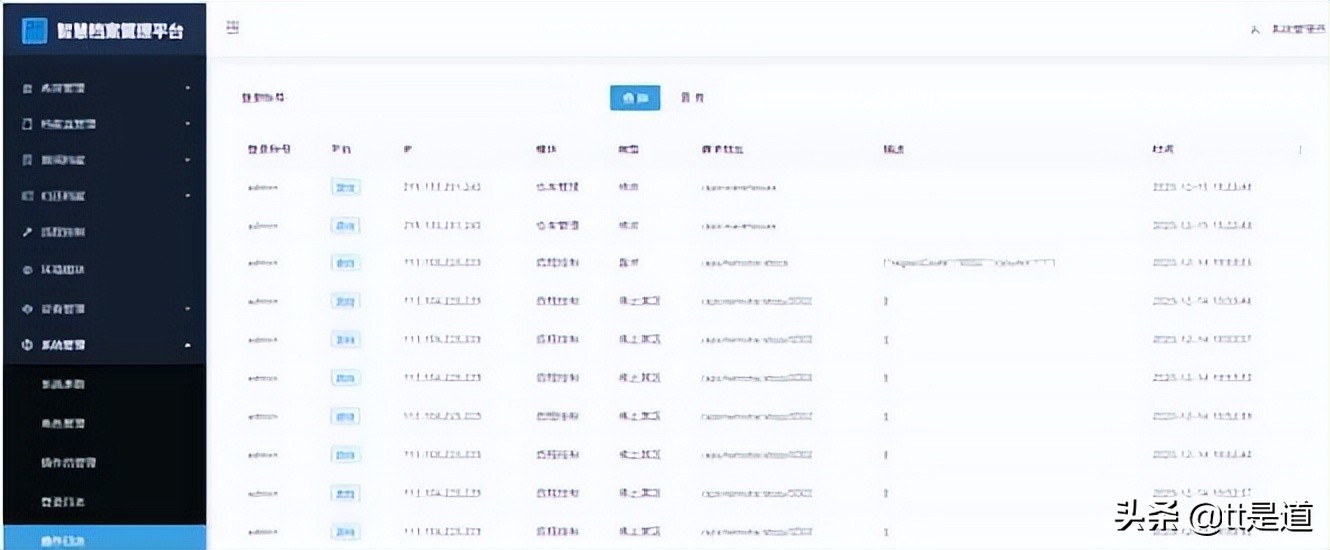
Task: Expand the first sidebar menu's chevron
Action: point(188,88)
